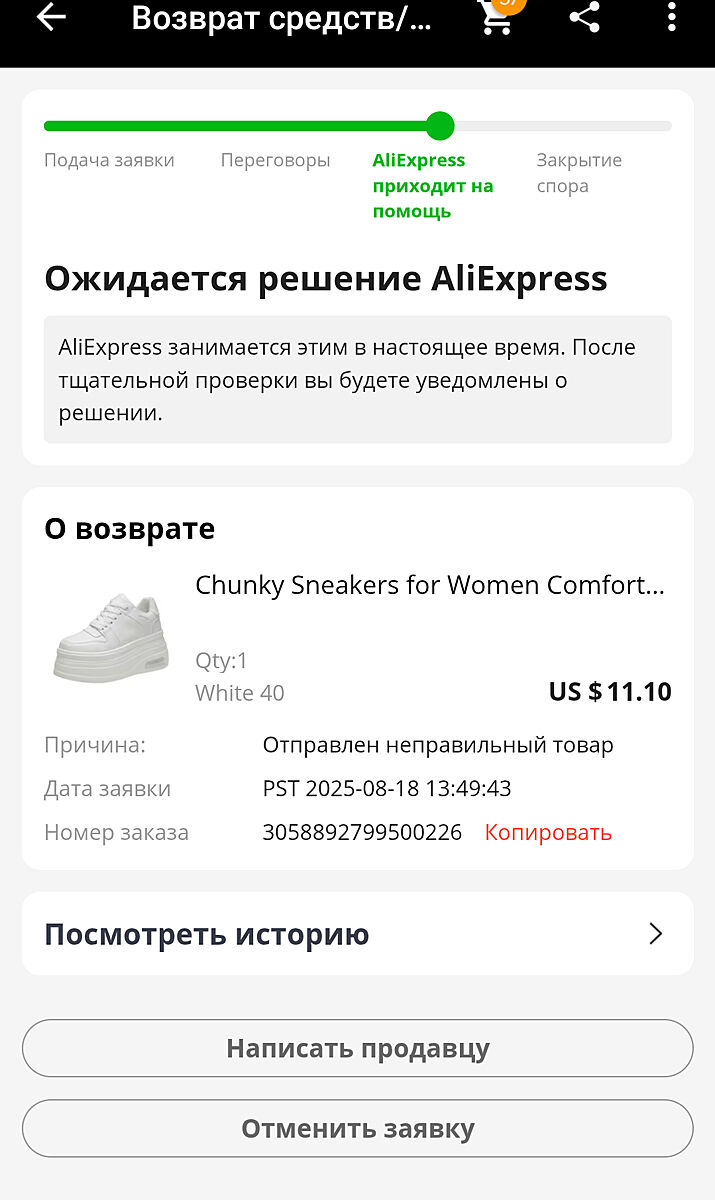Tap the Написать продавцу button
This screenshot has width=715, height=1200.
357,1048
